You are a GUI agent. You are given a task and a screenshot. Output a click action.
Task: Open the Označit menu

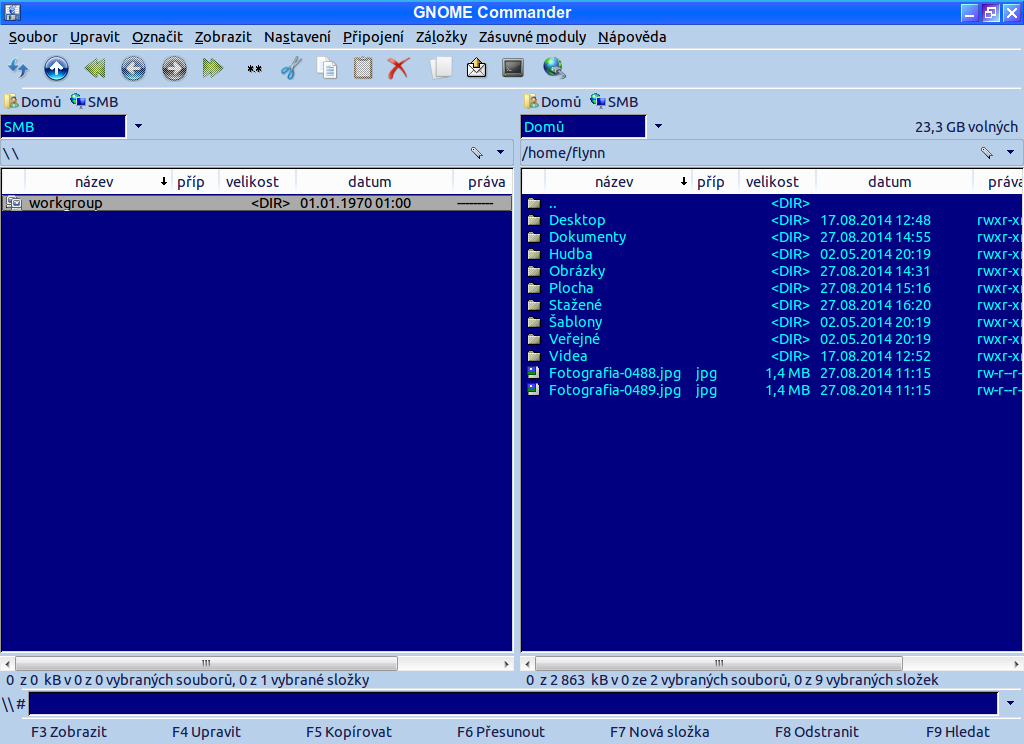(x=157, y=37)
